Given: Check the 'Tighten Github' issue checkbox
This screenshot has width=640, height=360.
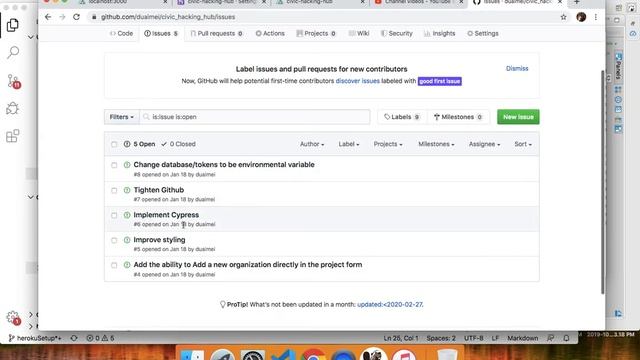Looking at the screenshot, I should point(114,191).
